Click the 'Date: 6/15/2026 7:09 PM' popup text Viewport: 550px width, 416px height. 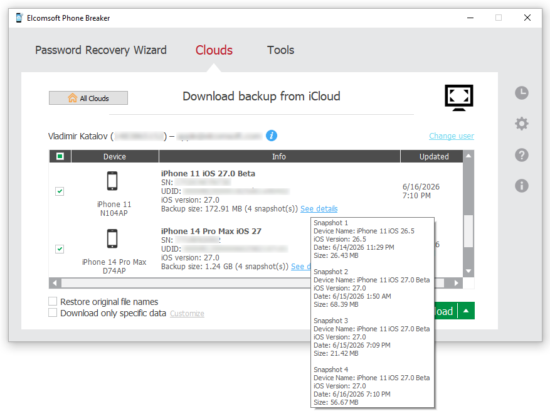click(x=352, y=345)
